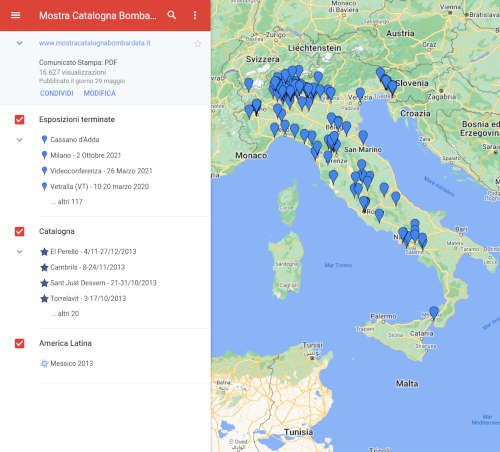Click America Latina layer title
The image size is (500, 452).
(x=65, y=343)
